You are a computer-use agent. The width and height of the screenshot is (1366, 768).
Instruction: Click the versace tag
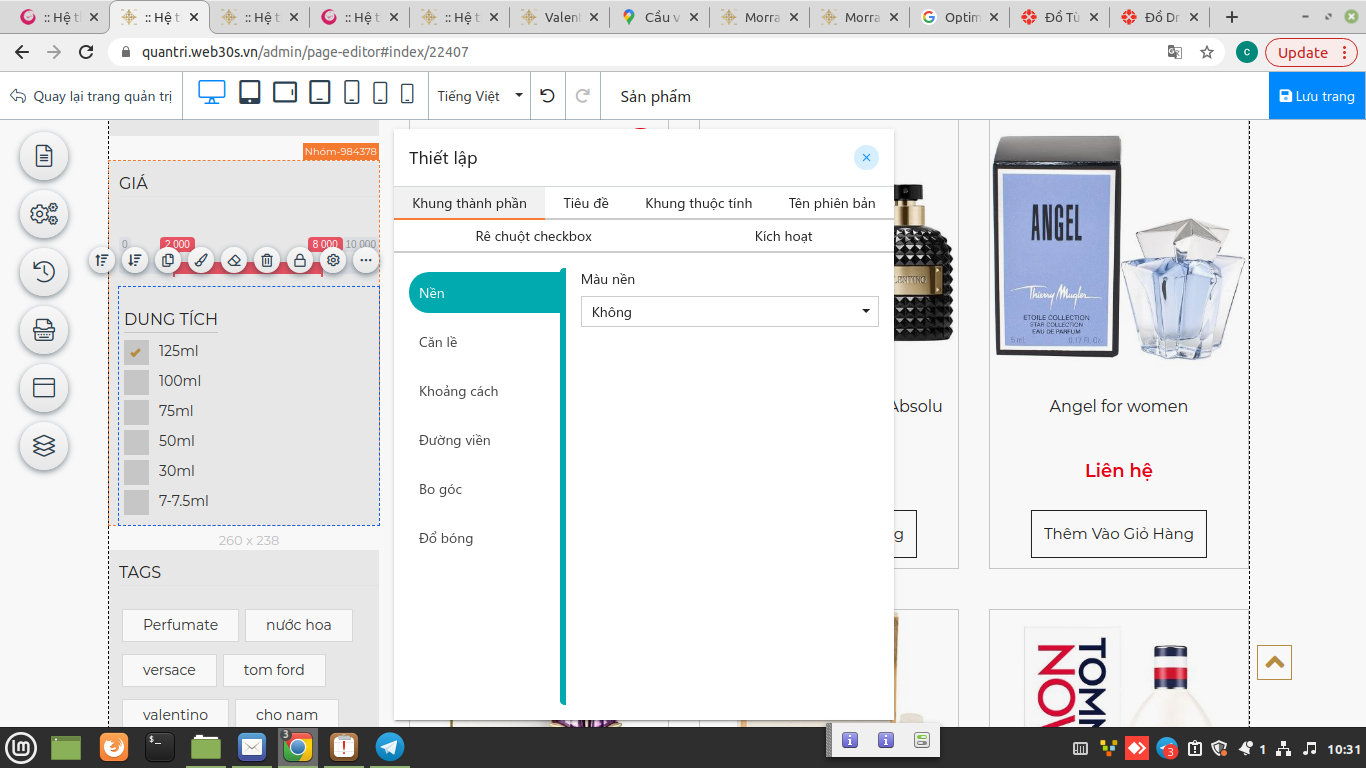pos(169,670)
